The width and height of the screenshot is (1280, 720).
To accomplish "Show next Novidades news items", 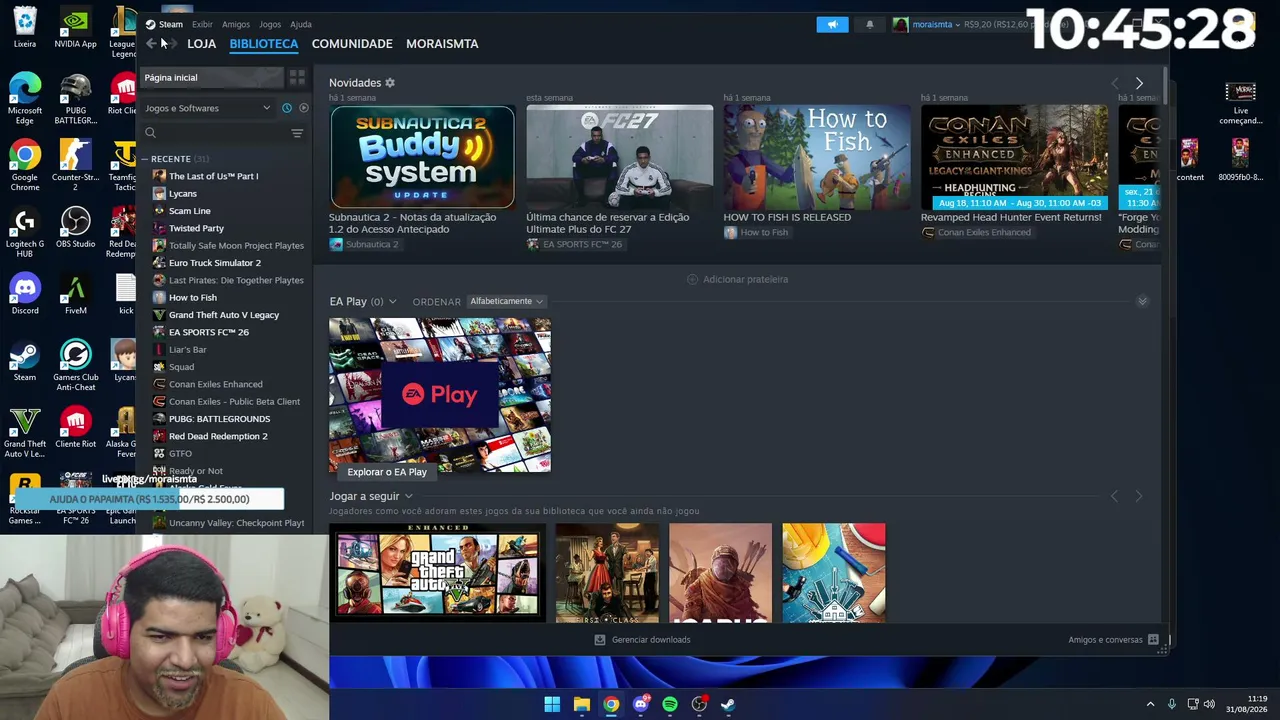I will point(1139,83).
